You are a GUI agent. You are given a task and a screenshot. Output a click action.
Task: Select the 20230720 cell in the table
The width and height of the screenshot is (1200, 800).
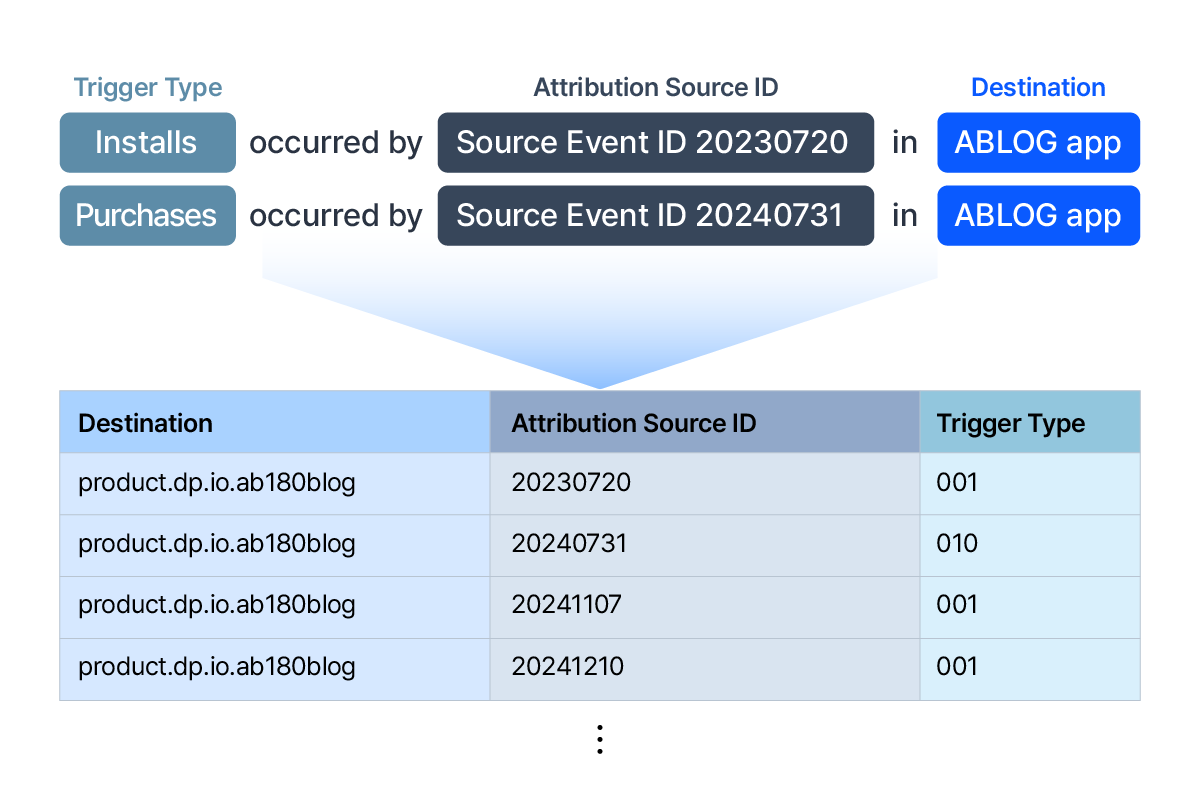click(572, 483)
